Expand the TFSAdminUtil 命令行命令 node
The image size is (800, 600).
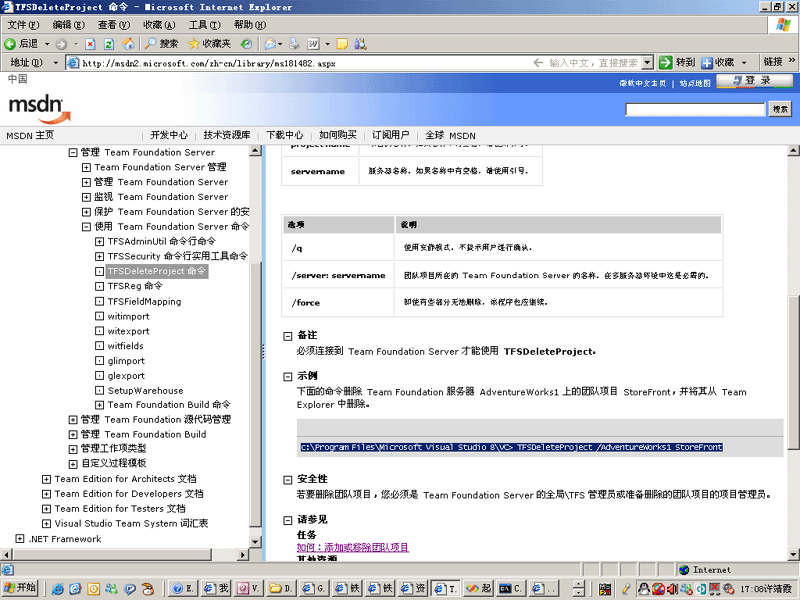click(99, 241)
